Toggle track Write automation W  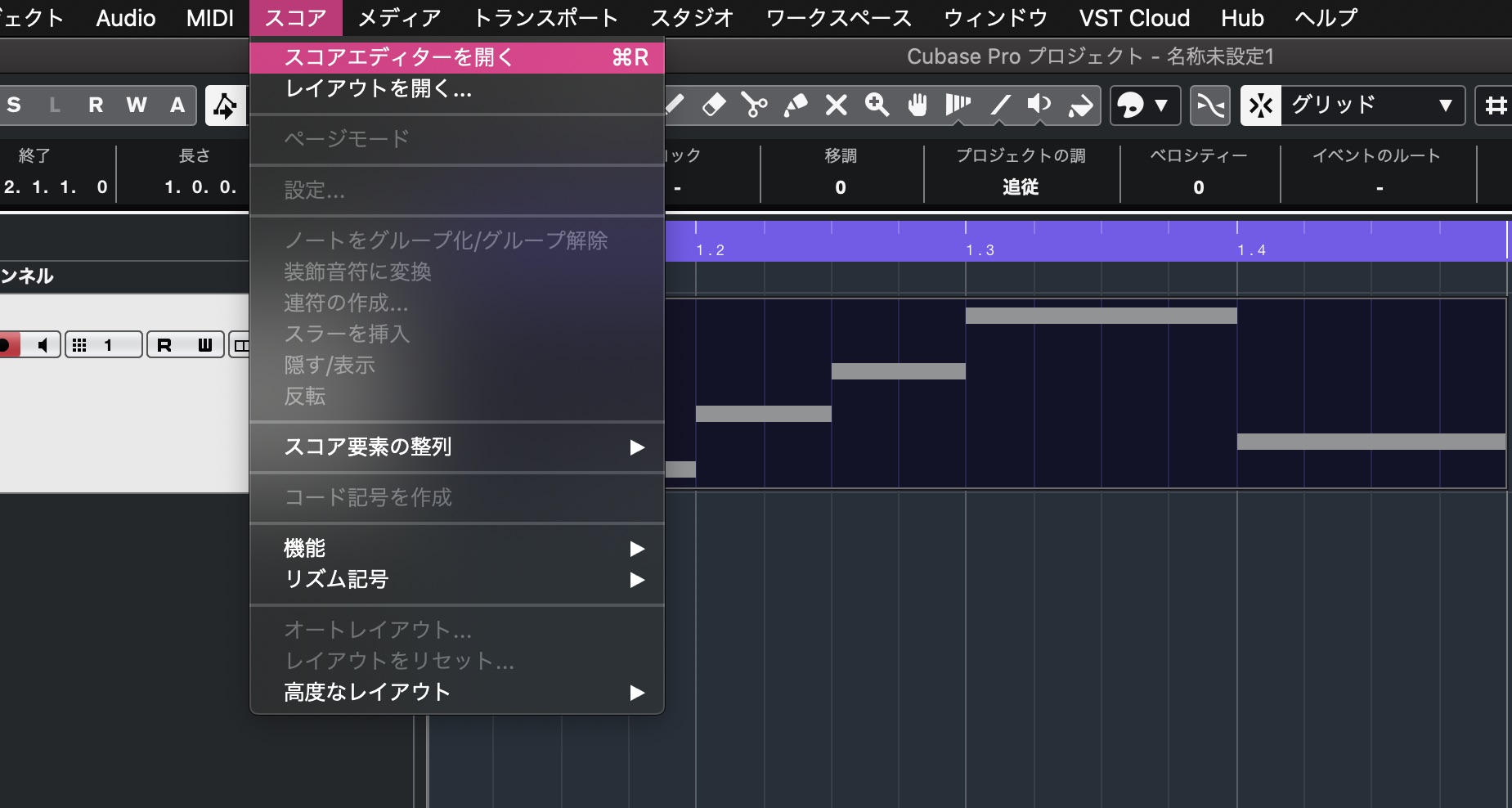click(204, 345)
